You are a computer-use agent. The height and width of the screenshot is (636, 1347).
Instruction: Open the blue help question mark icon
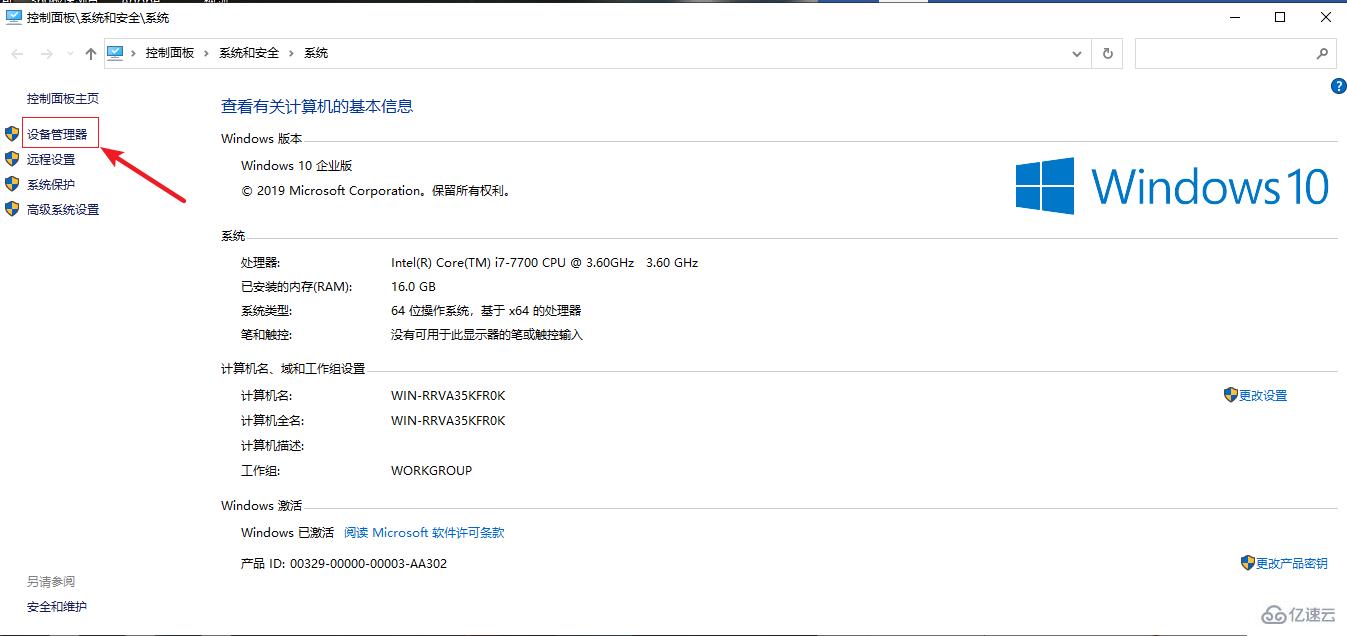point(1338,87)
